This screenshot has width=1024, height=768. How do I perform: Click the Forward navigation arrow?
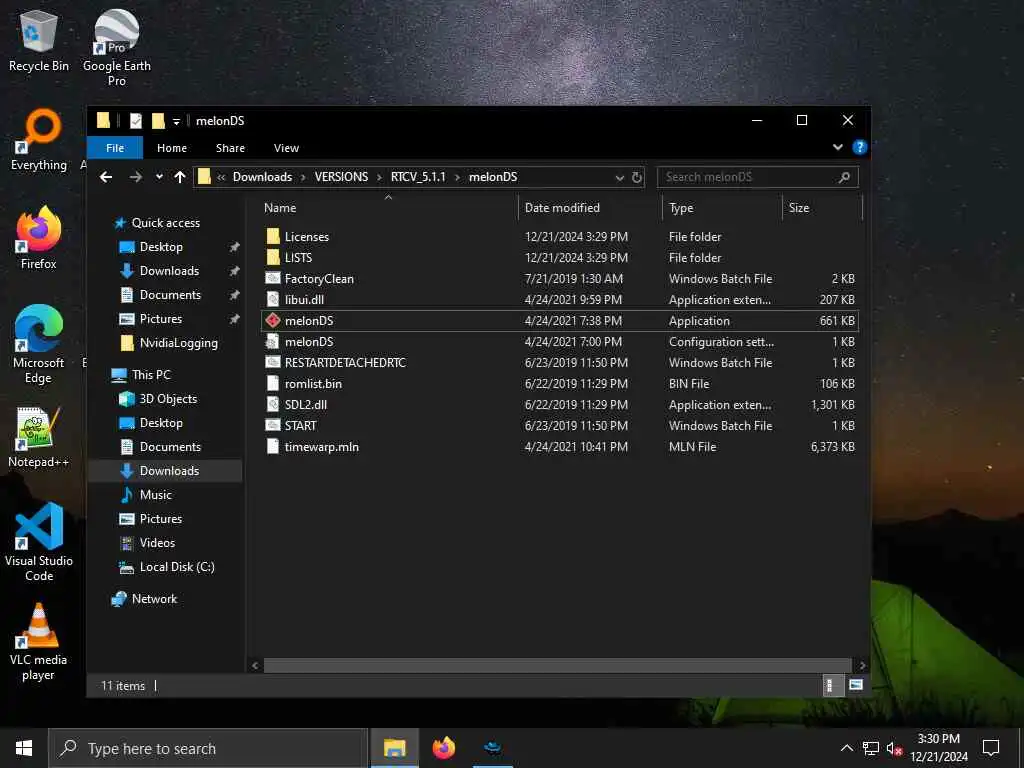tap(135, 177)
